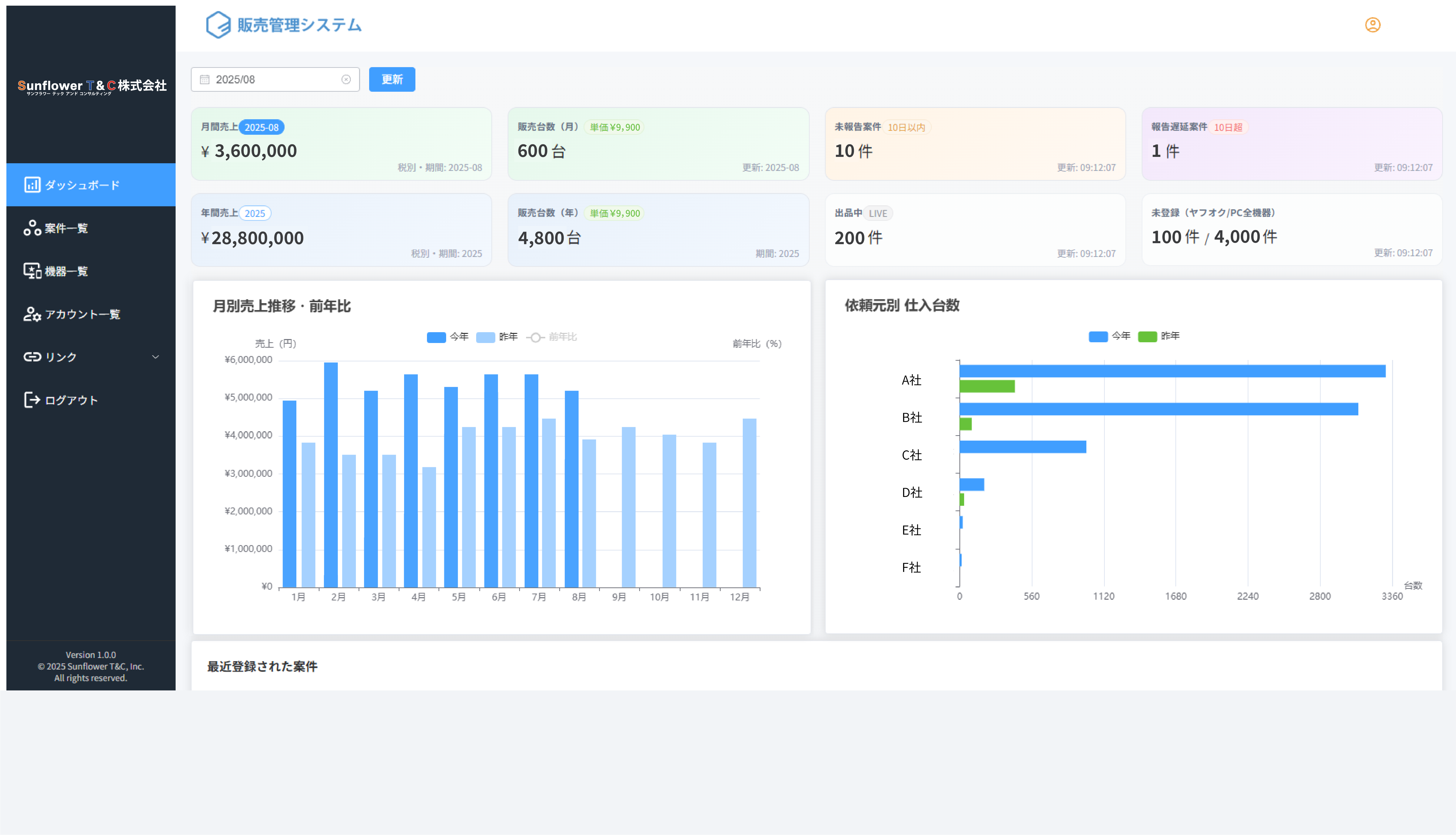Click the 案件一覧 nodes icon
Screen dimensions: 1456x835
(32, 228)
